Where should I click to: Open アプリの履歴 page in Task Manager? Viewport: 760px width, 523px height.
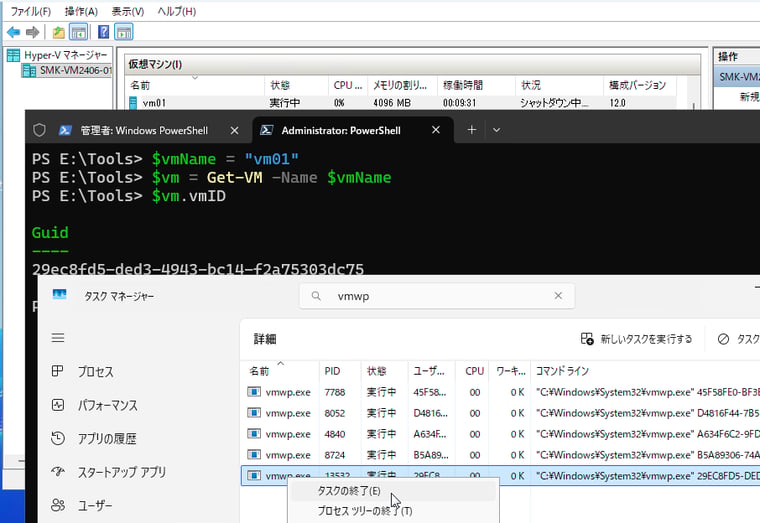[94, 439]
